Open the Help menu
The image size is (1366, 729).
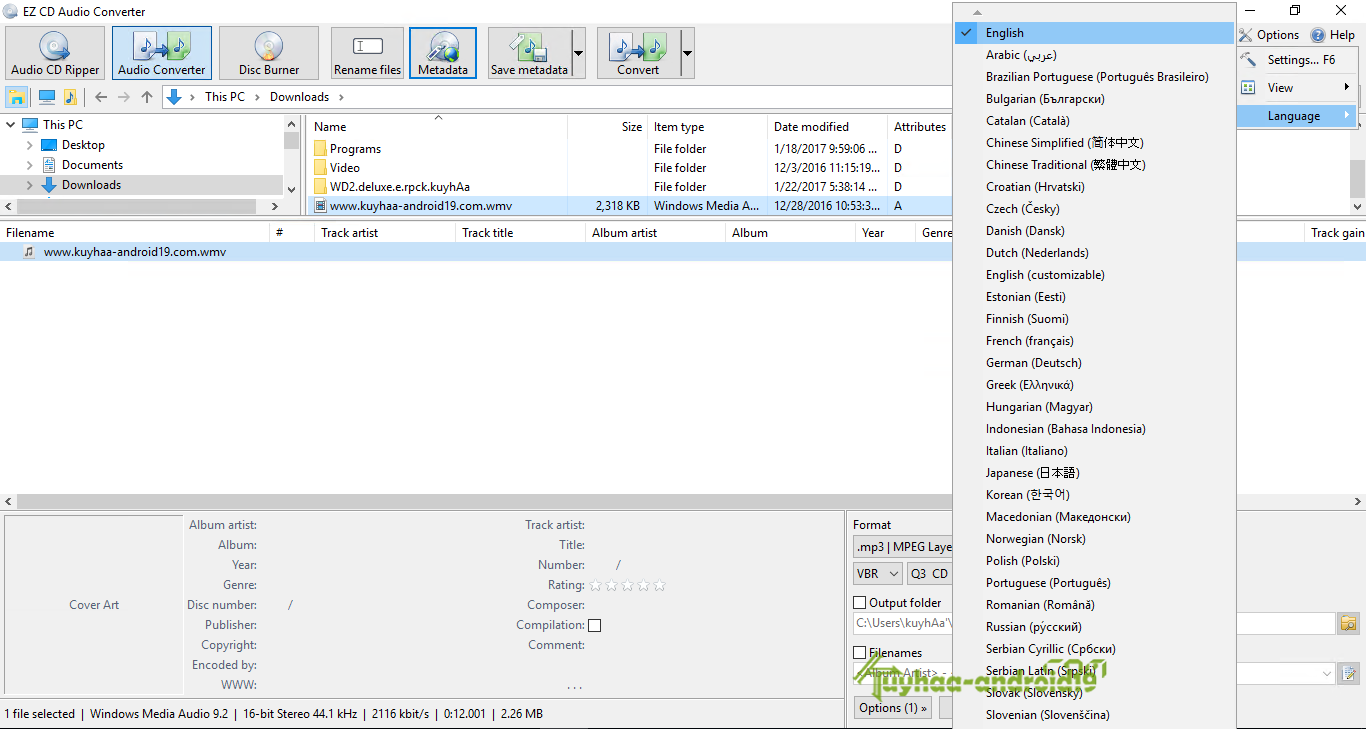coord(1333,35)
